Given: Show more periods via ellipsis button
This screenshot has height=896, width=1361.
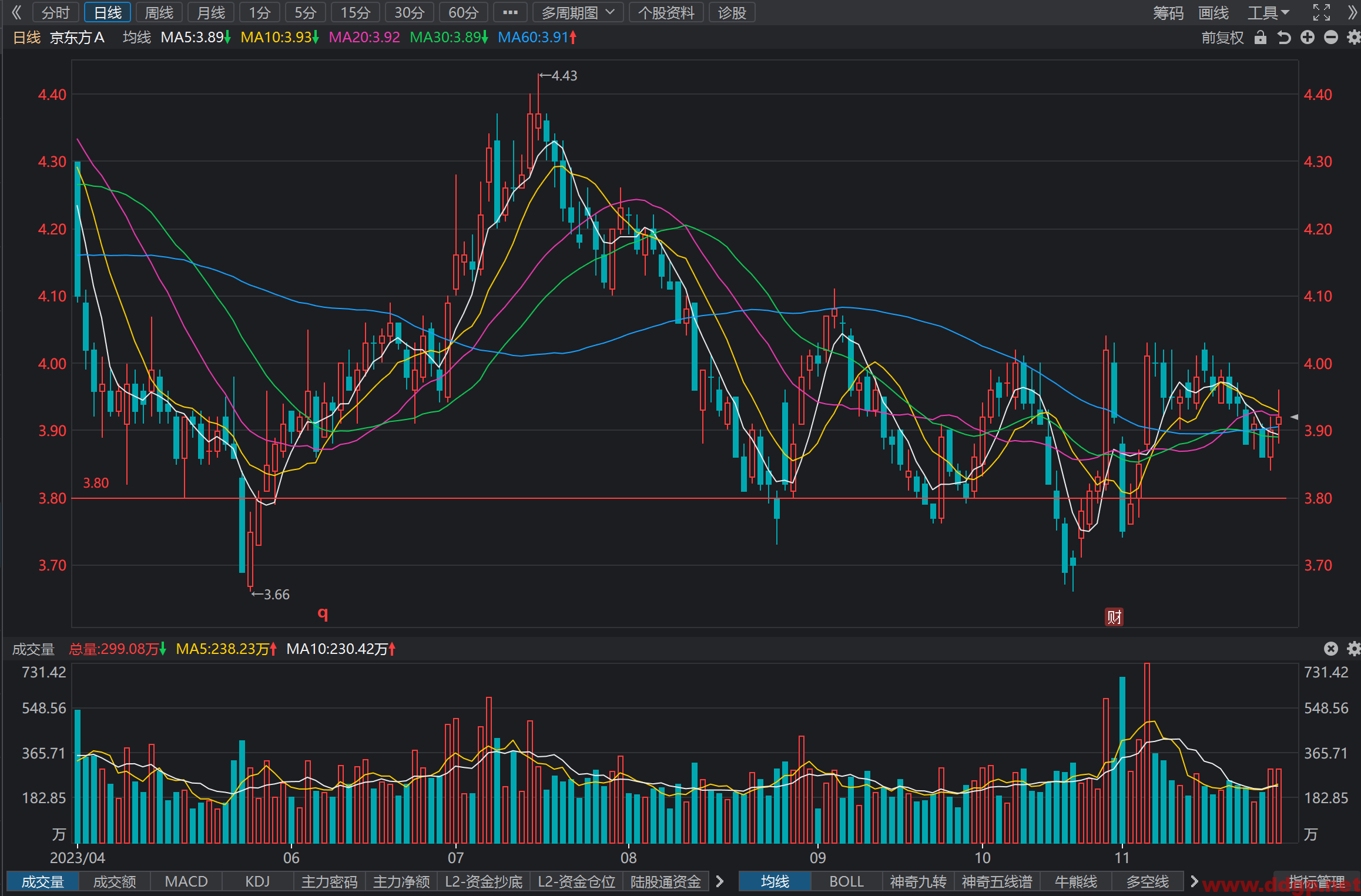Looking at the screenshot, I should click(x=510, y=12).
